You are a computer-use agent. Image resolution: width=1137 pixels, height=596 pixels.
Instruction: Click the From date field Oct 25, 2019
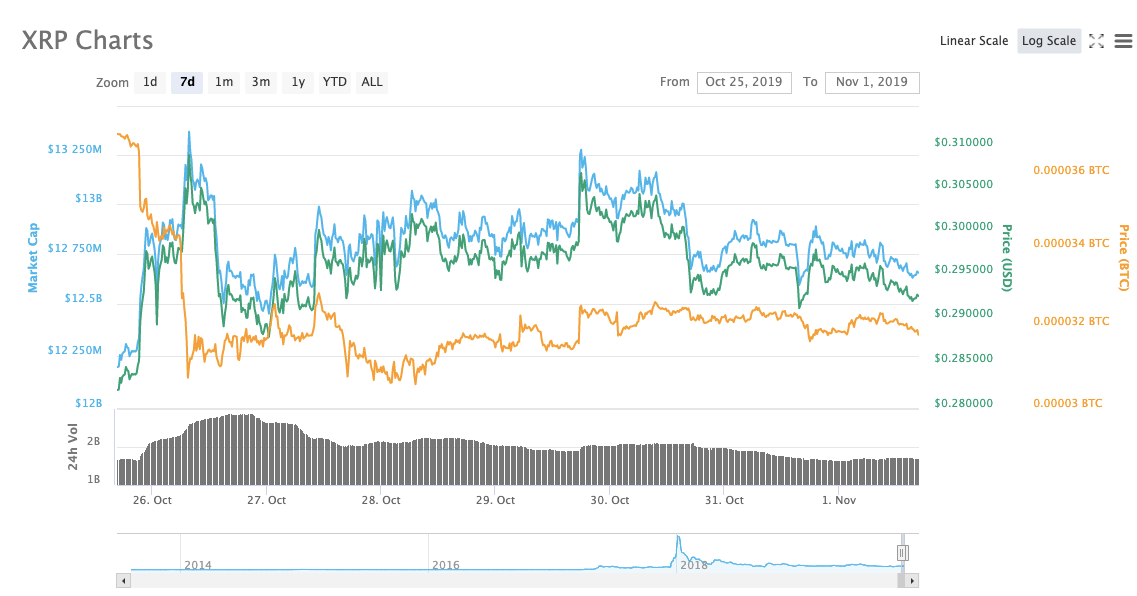tap(744, 83)
